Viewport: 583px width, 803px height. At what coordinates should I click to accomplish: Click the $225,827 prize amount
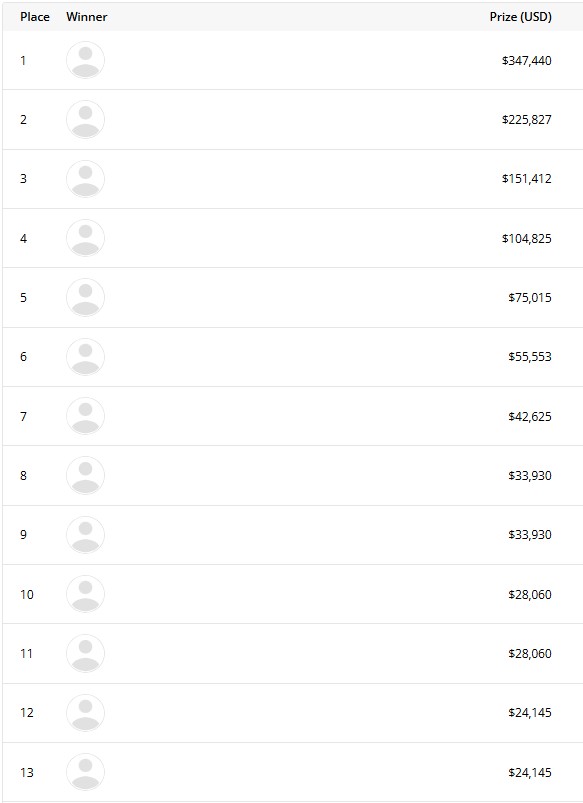pos(527,120)
